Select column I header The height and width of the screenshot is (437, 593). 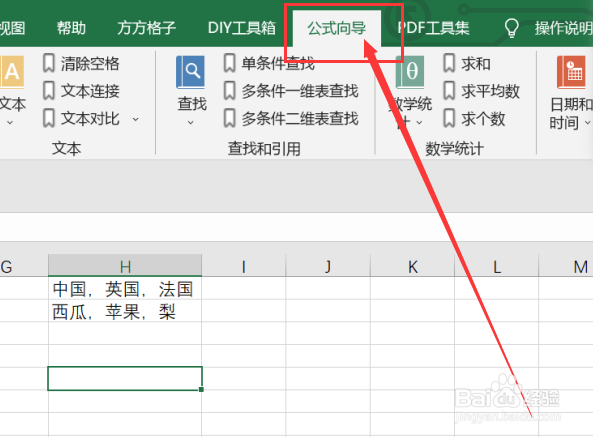244,266
